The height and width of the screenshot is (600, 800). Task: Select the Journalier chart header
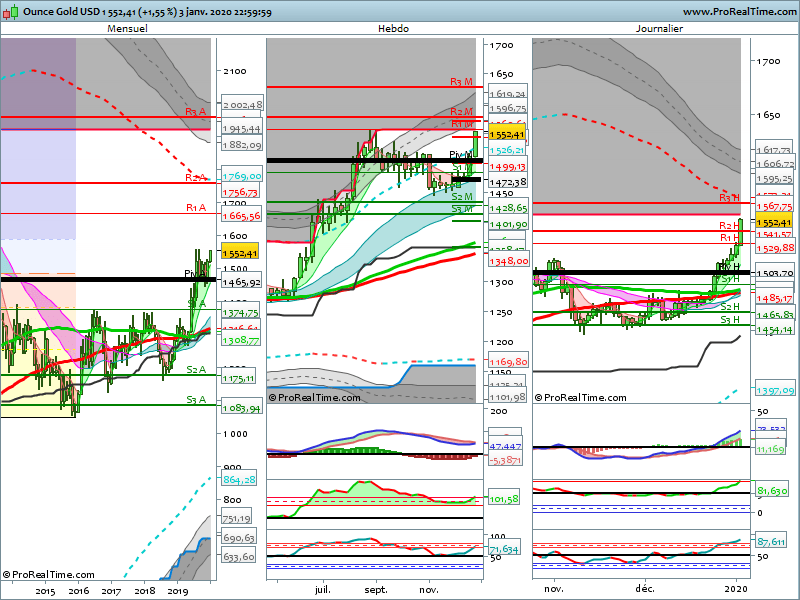tap(659, 29)
